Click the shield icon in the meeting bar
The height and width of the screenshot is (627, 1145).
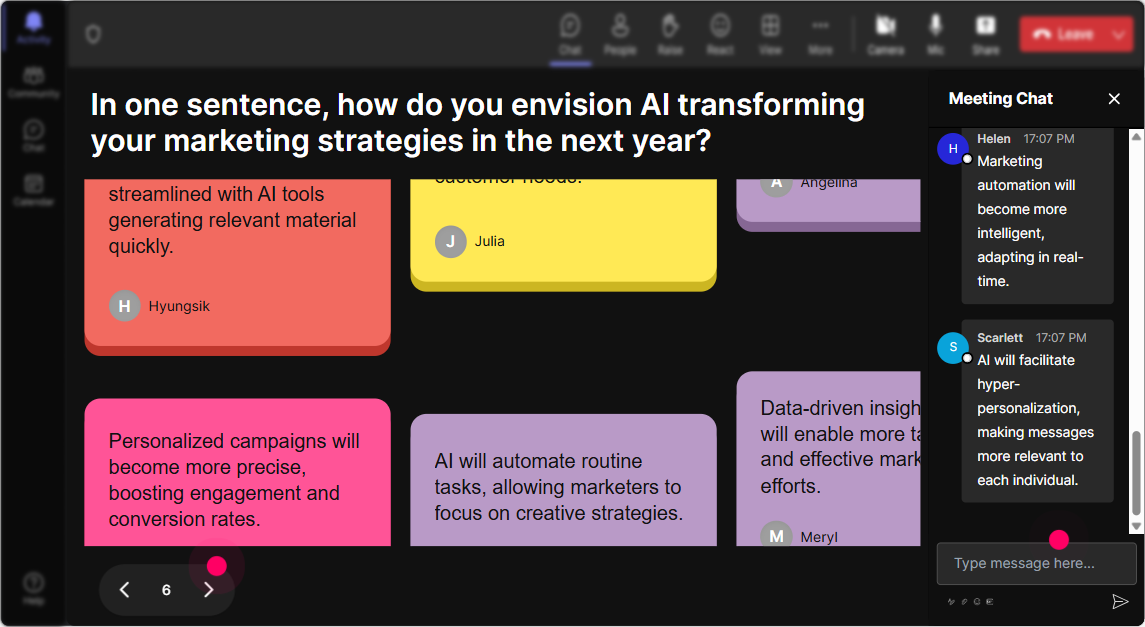pos(93,34)
